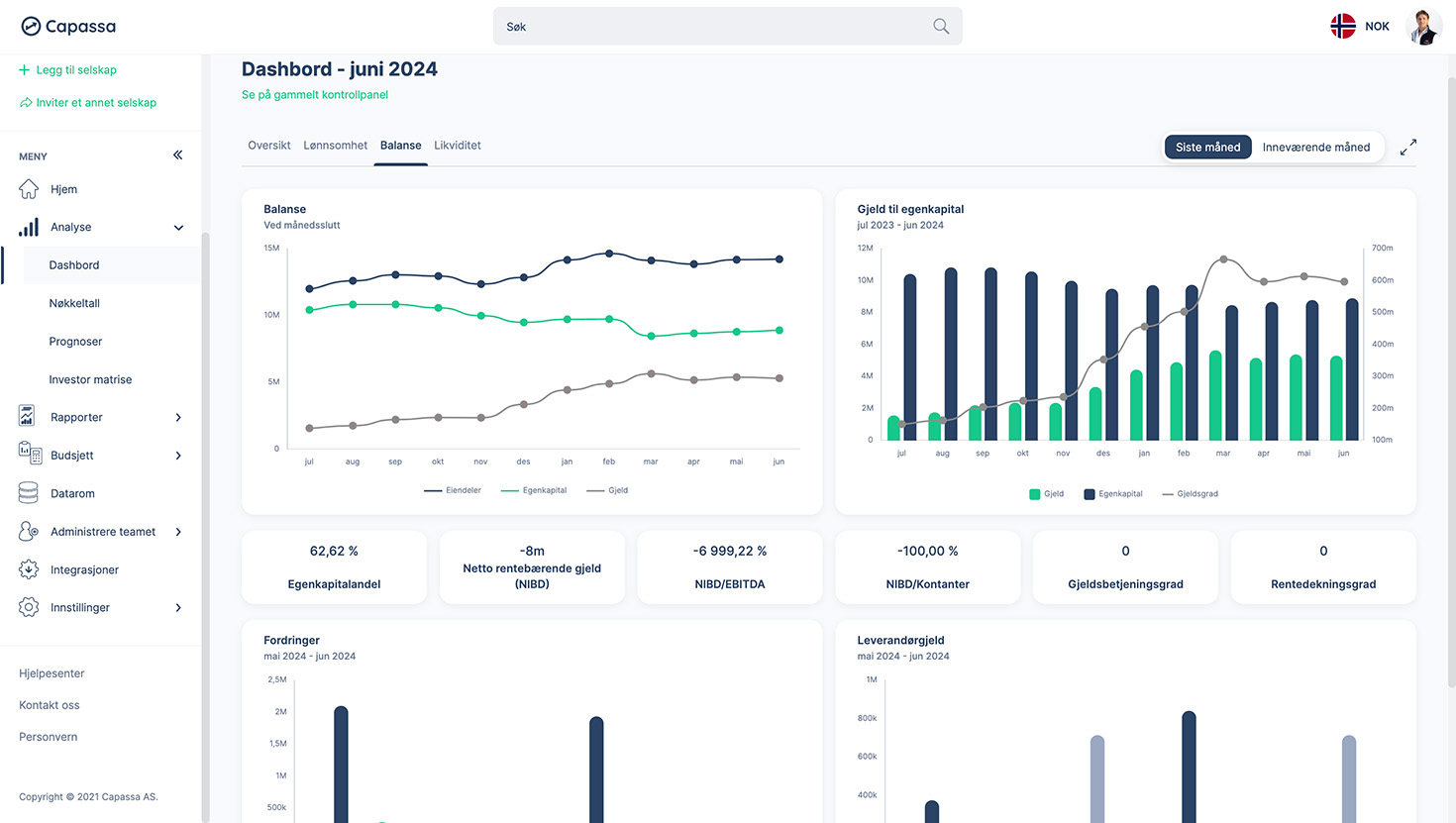Expand the Rapporter submenu arrow

178,418
